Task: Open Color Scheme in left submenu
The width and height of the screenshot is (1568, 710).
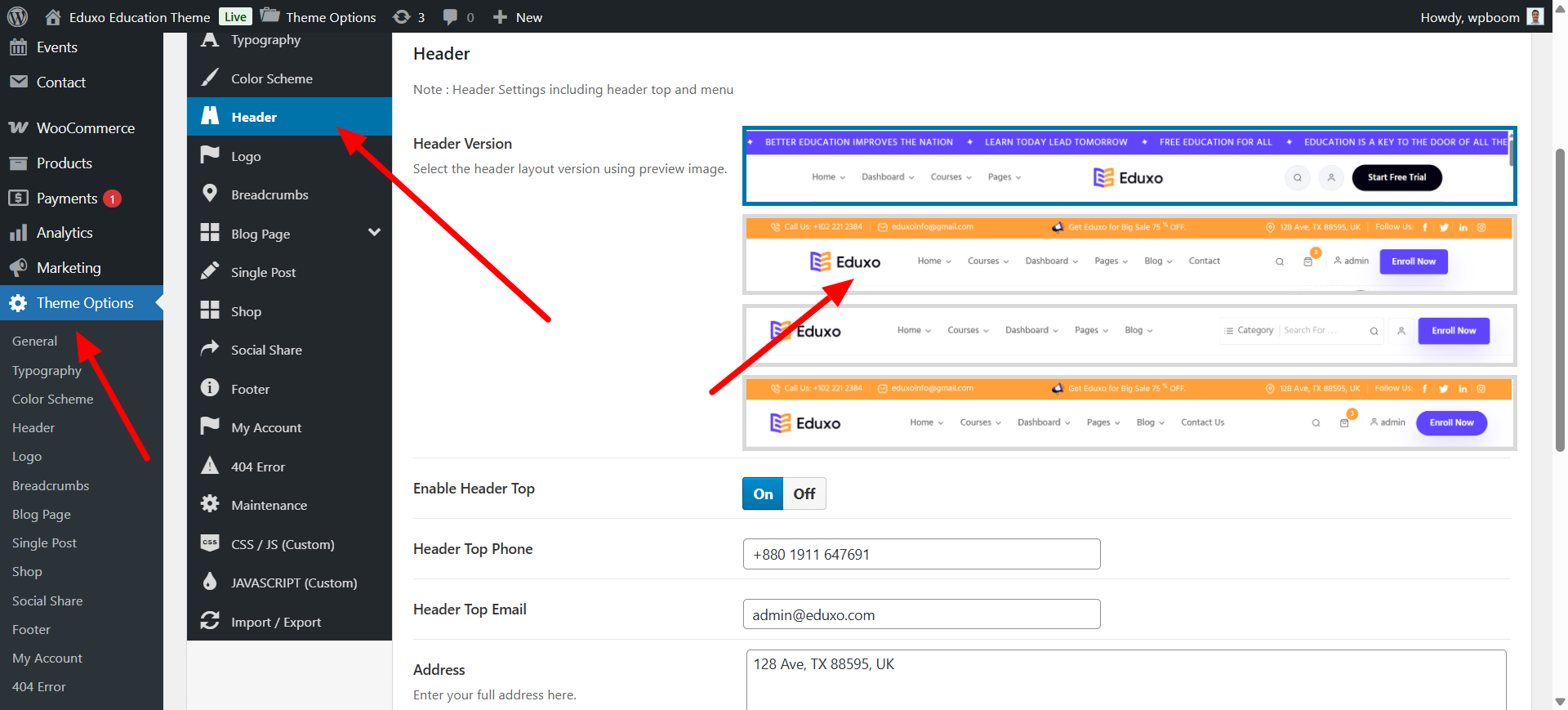Action: pos(53,399)
